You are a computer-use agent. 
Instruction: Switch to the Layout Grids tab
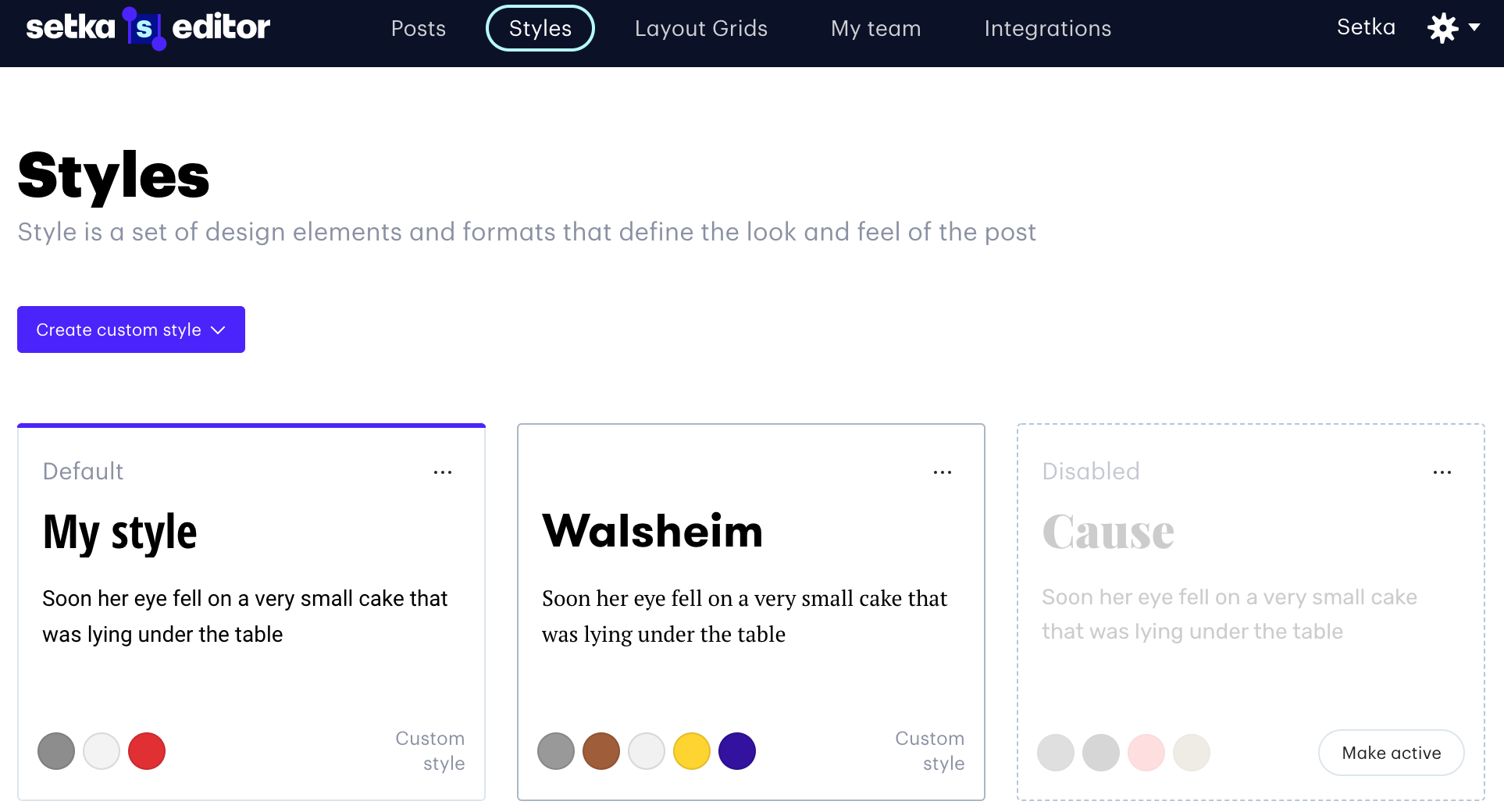click(x=700, y=28)
